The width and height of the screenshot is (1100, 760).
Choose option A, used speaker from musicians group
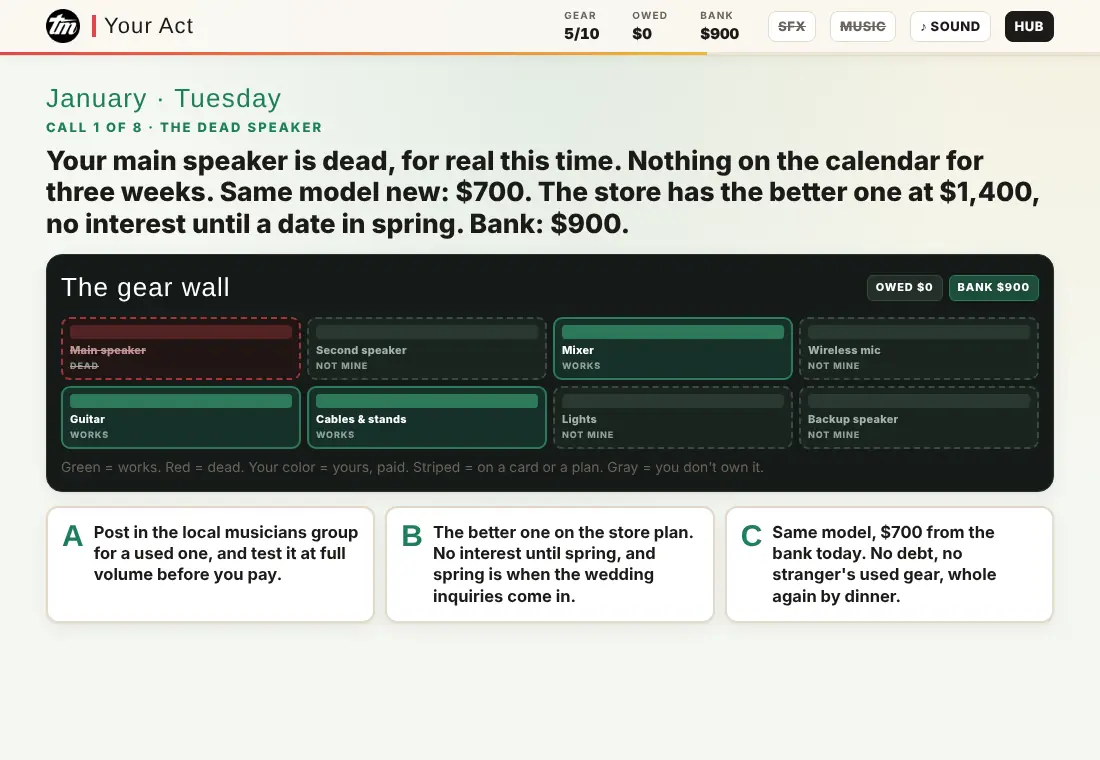click(x=210, y=564)
